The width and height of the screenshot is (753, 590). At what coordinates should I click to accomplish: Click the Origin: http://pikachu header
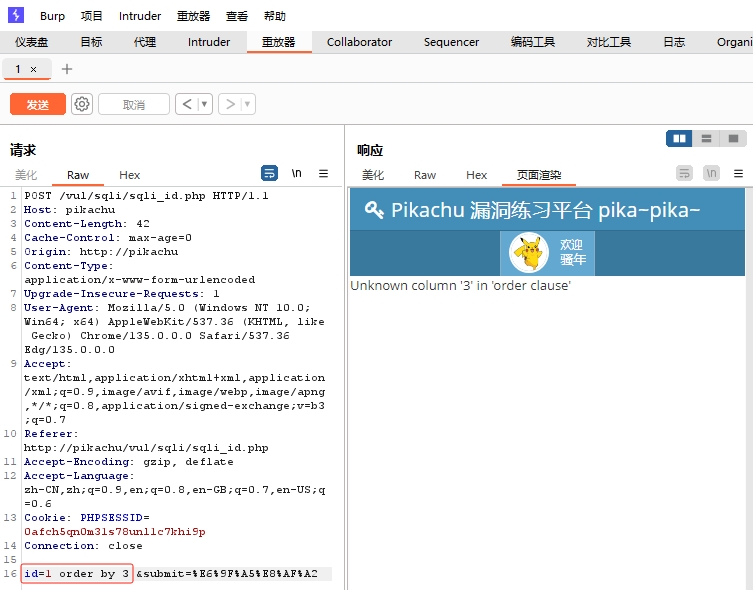[101, 252]
